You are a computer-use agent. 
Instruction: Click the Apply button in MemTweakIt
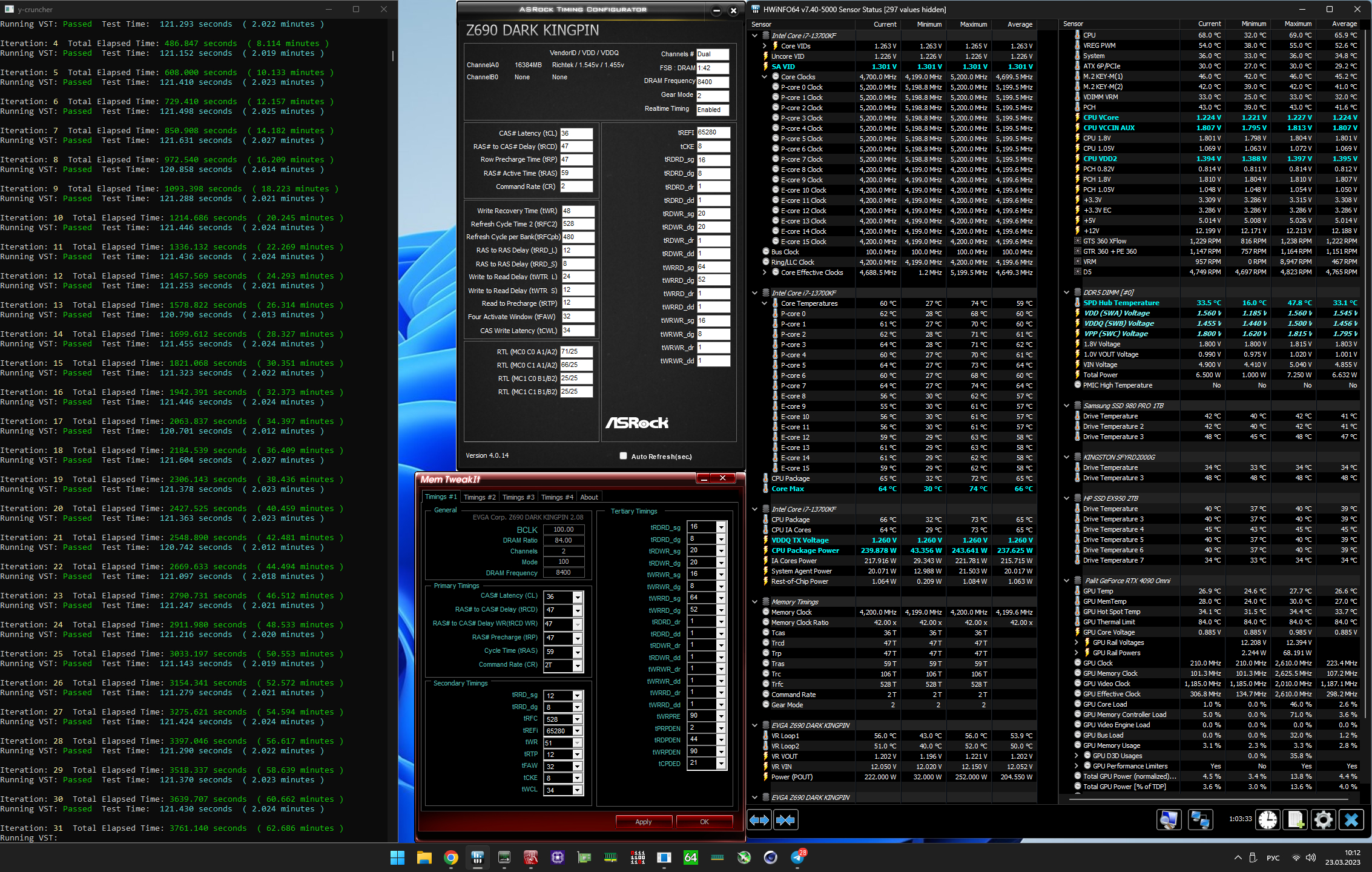(x=643, y=822)
